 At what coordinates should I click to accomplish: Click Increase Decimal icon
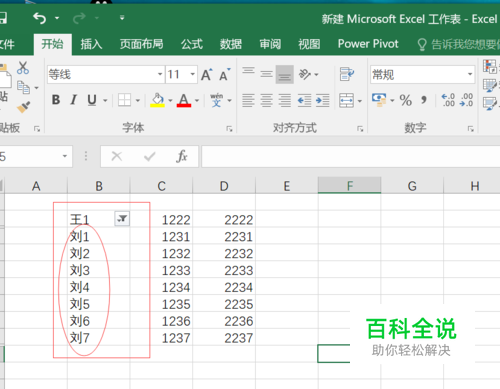448,100
